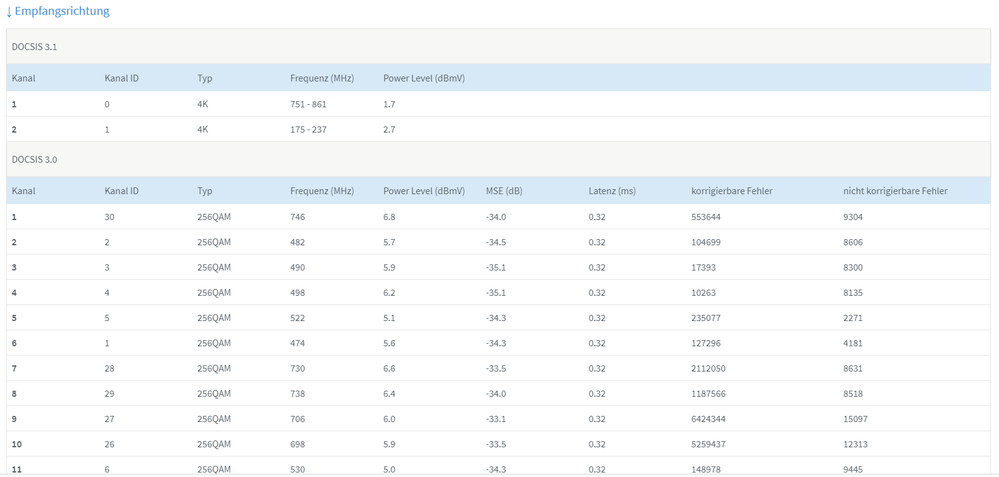Image resolution: width=999 pixels, height=477 pixels.
Task: Select correctable errors value 553644
Action: [706, 217]
